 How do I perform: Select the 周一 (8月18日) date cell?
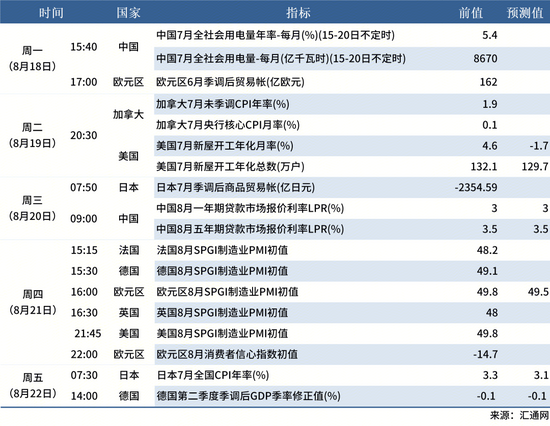pyautogui.click(x=32, y=58)
